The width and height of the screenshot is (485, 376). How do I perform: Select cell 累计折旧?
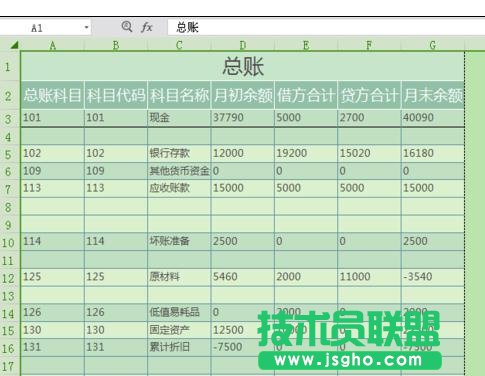click(179, 348)
